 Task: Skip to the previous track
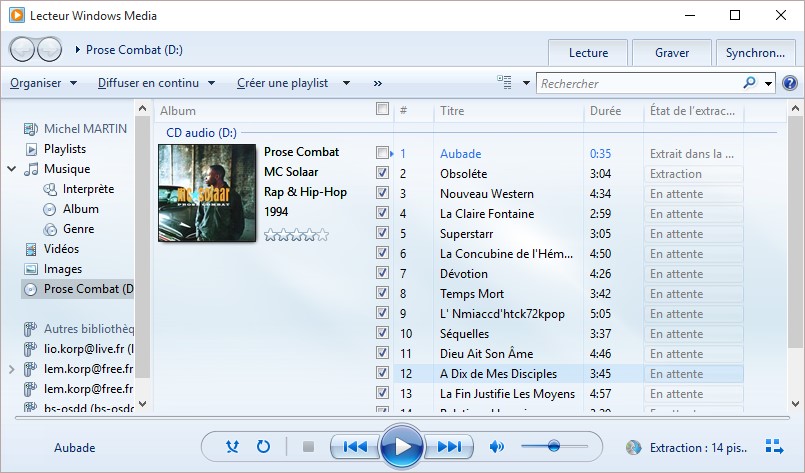354,447
